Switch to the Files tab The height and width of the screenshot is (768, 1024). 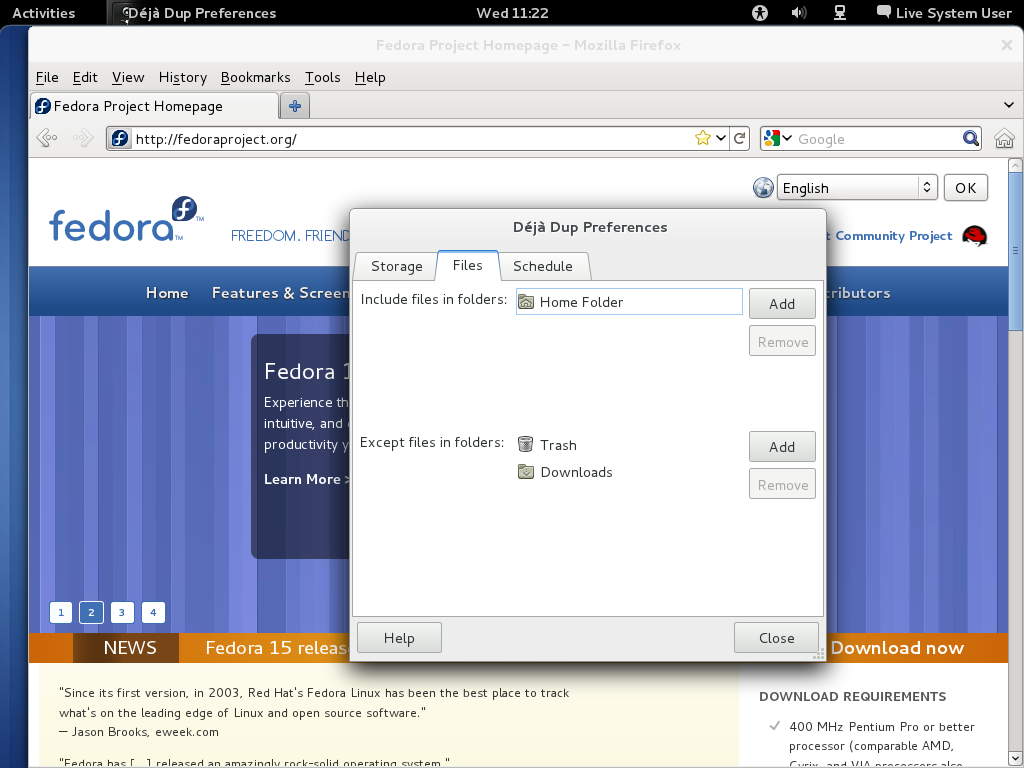click(468, 265)
